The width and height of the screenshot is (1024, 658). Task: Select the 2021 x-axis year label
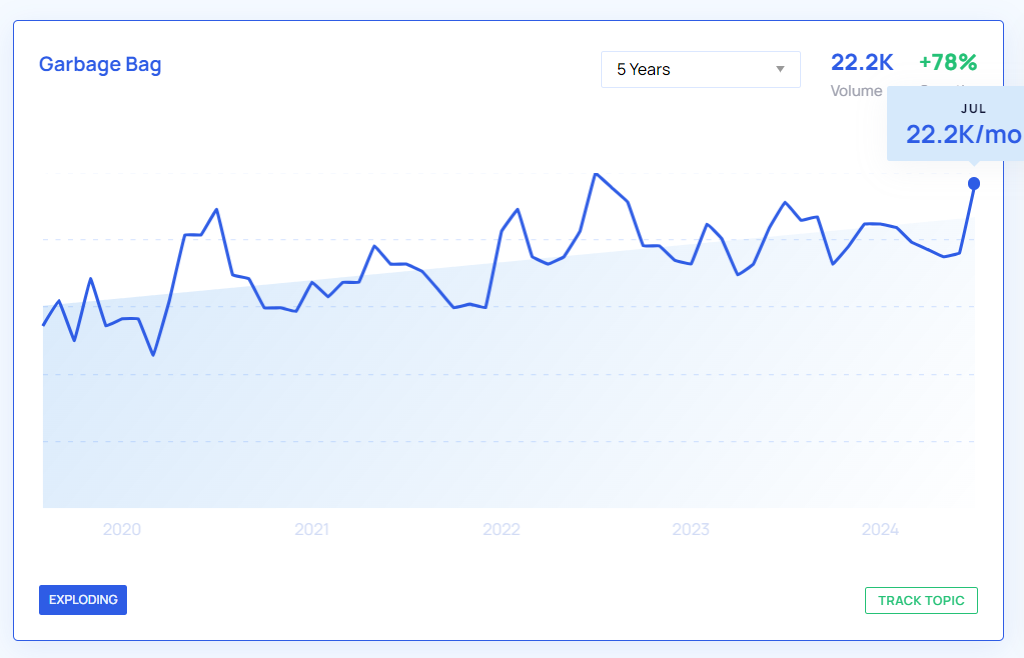[312, 529]
